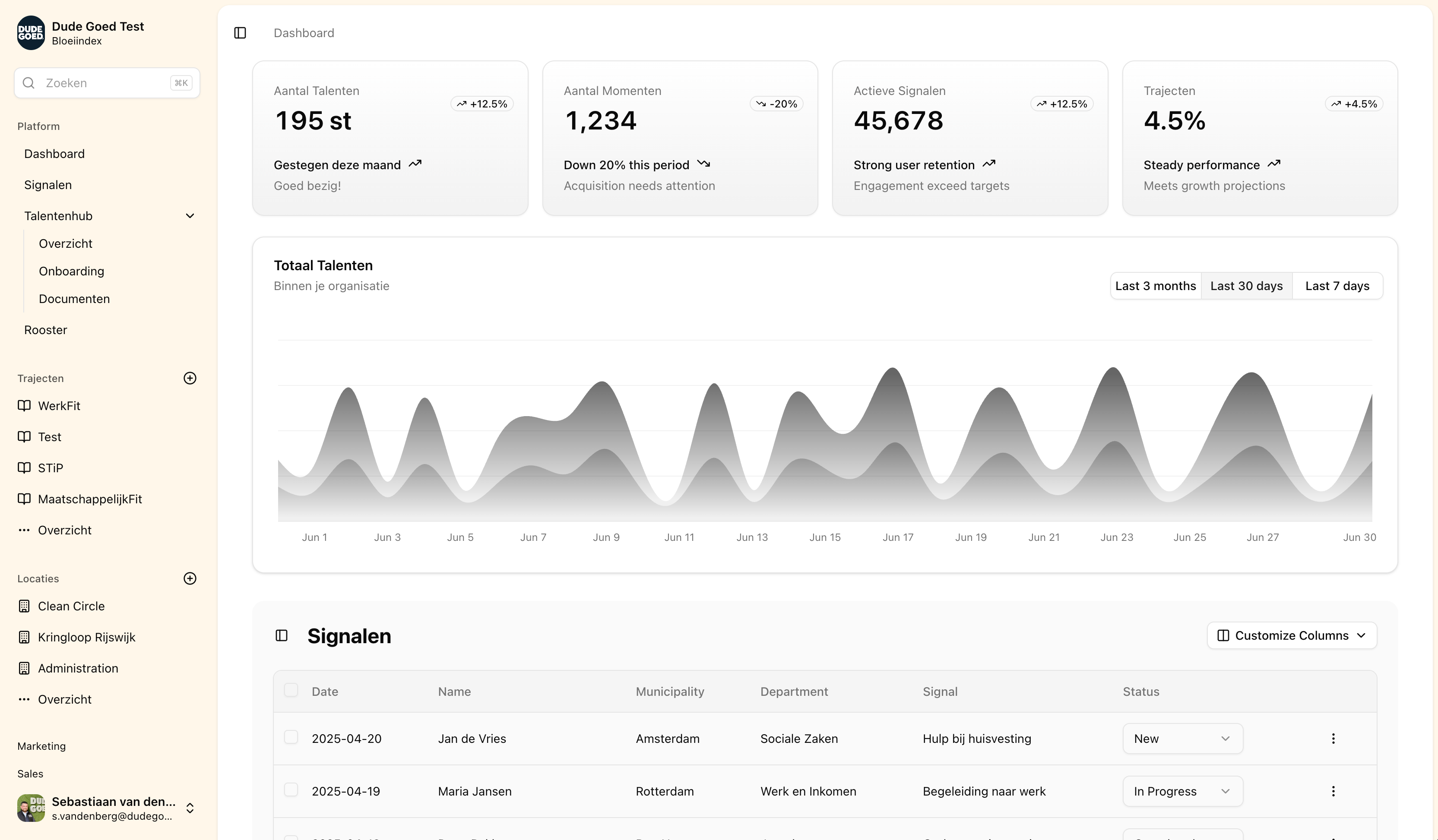Click the plus icon next to Trajecten
The height and width of the screenshot is (840, 1438).
click(x=190, y=378)
